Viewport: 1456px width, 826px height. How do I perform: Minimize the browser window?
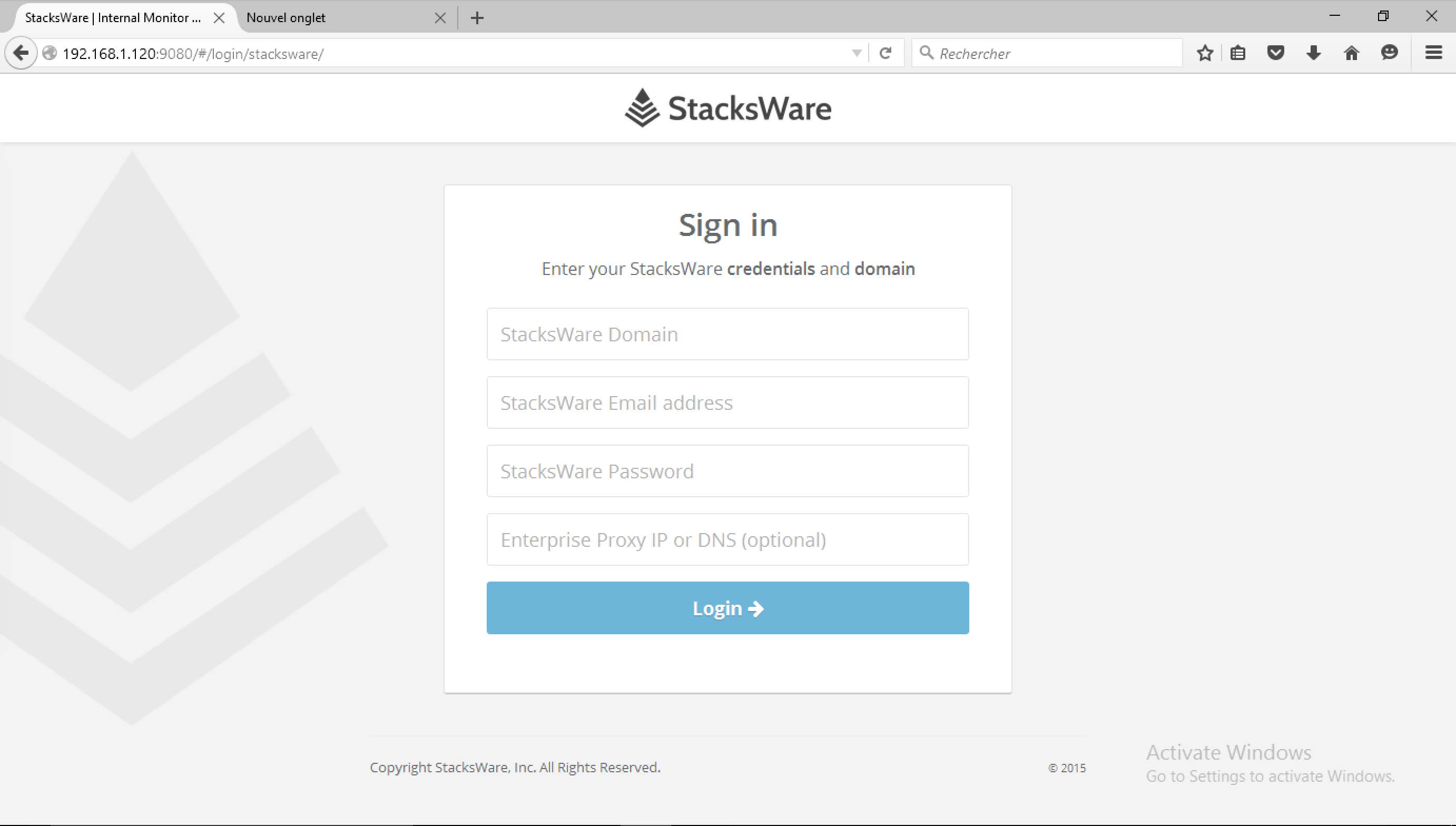pos(1335,16)
